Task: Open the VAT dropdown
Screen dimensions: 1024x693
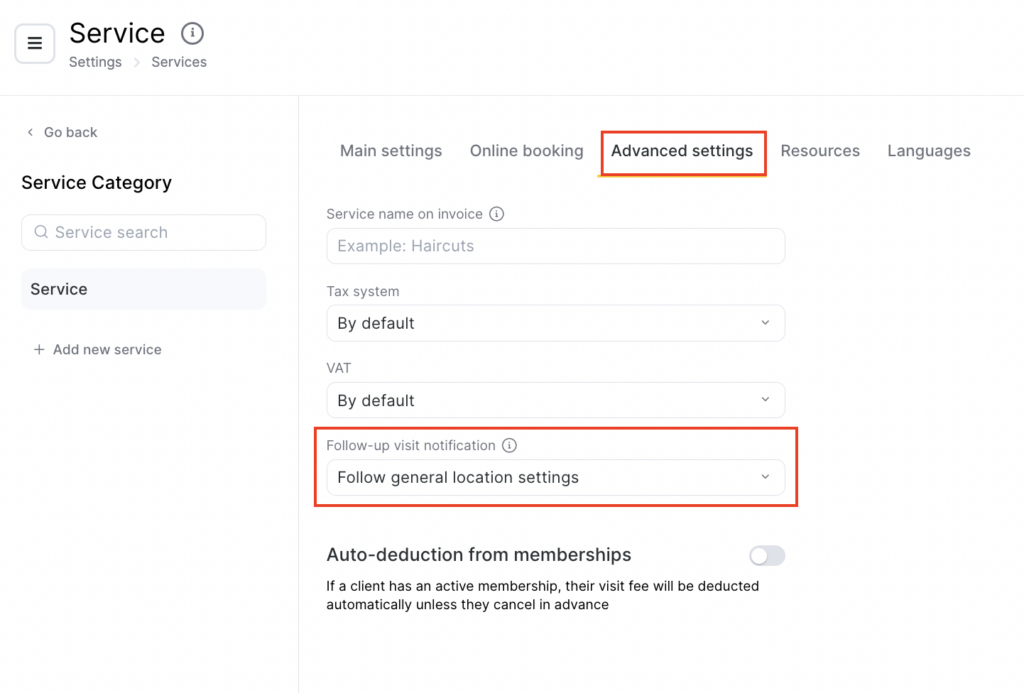Action: tap(555, 400)
